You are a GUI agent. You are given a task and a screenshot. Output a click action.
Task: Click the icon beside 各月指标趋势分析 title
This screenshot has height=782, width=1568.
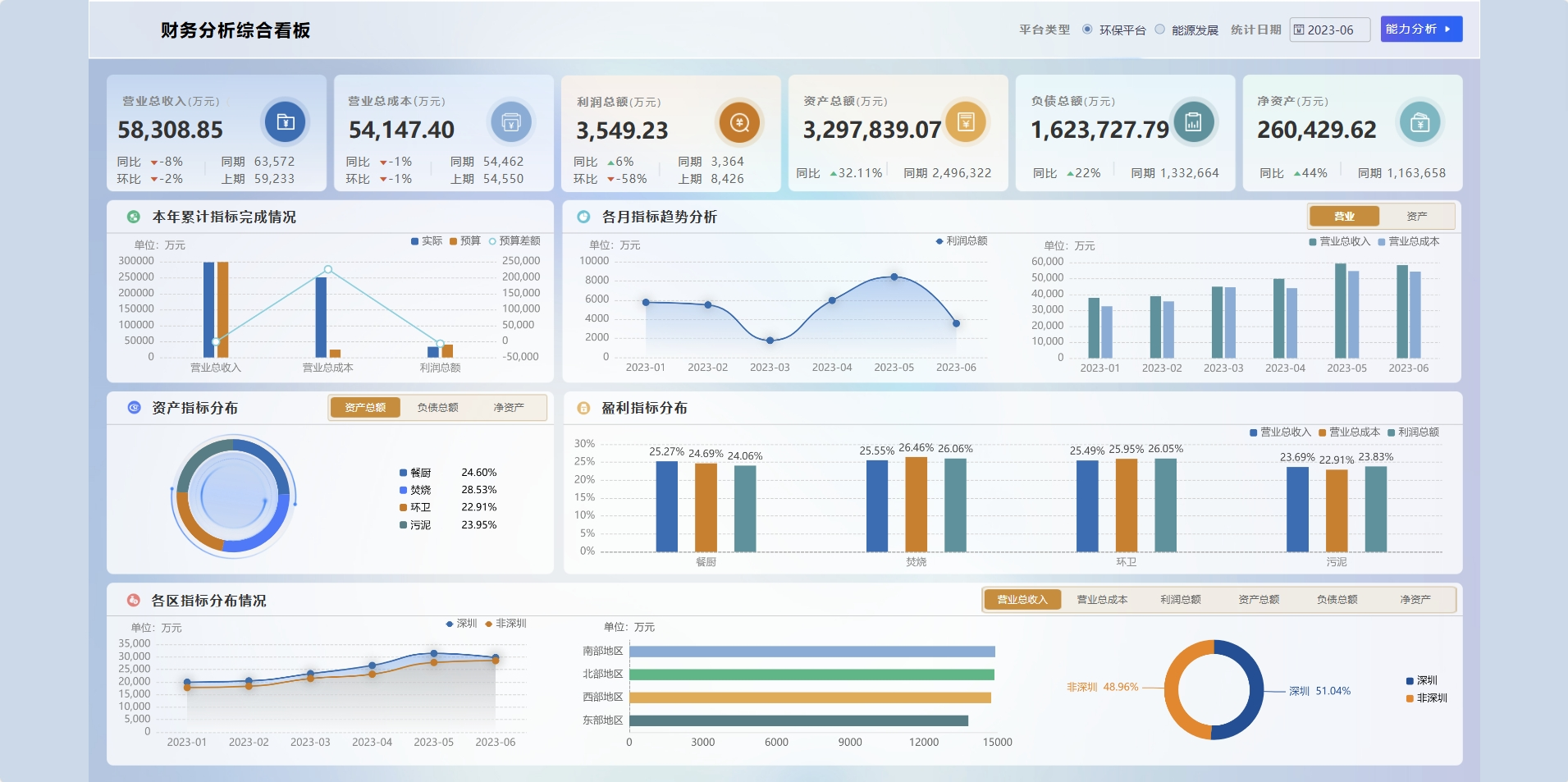[583, 217]
